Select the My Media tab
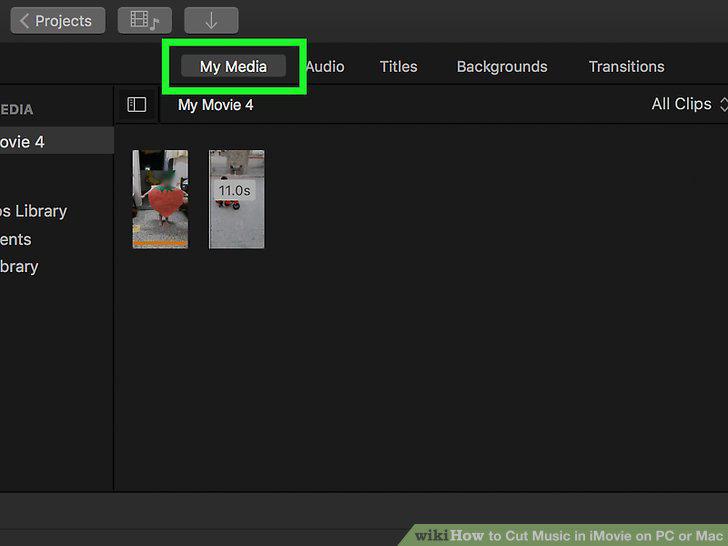728x546 pixels. point(233,66)
